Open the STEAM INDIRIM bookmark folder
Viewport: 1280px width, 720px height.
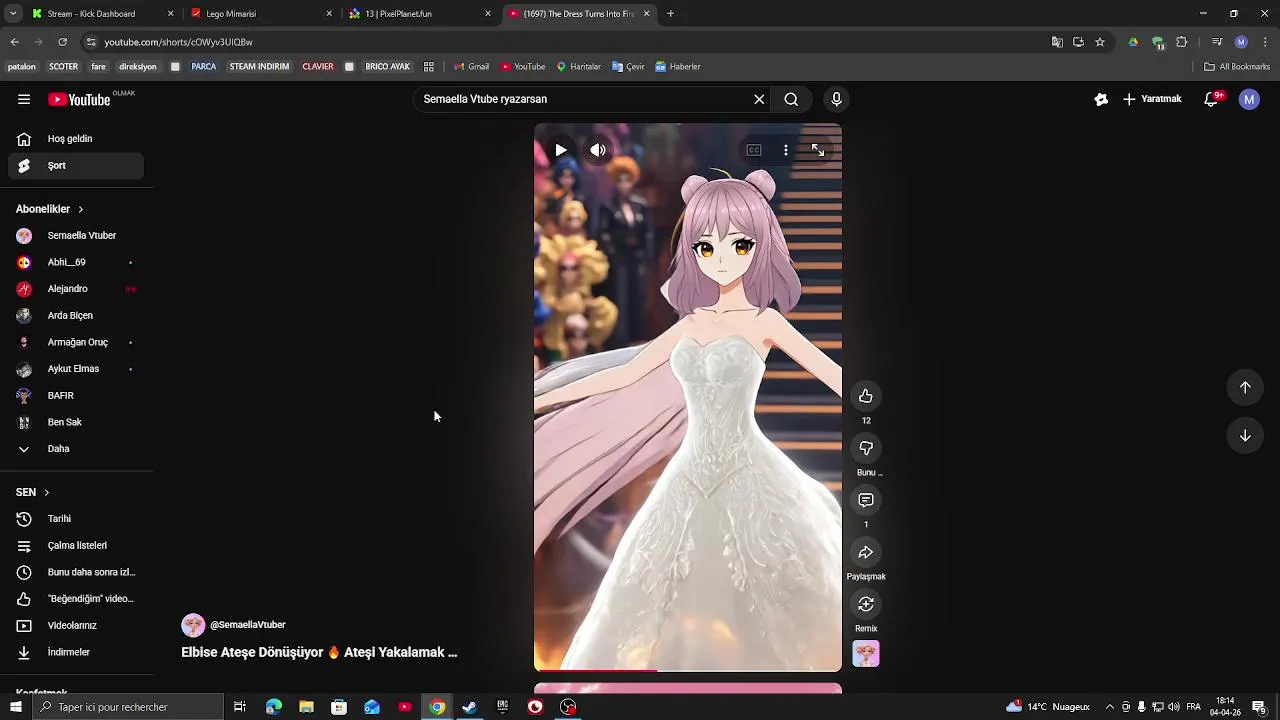(x=259, y=67)
